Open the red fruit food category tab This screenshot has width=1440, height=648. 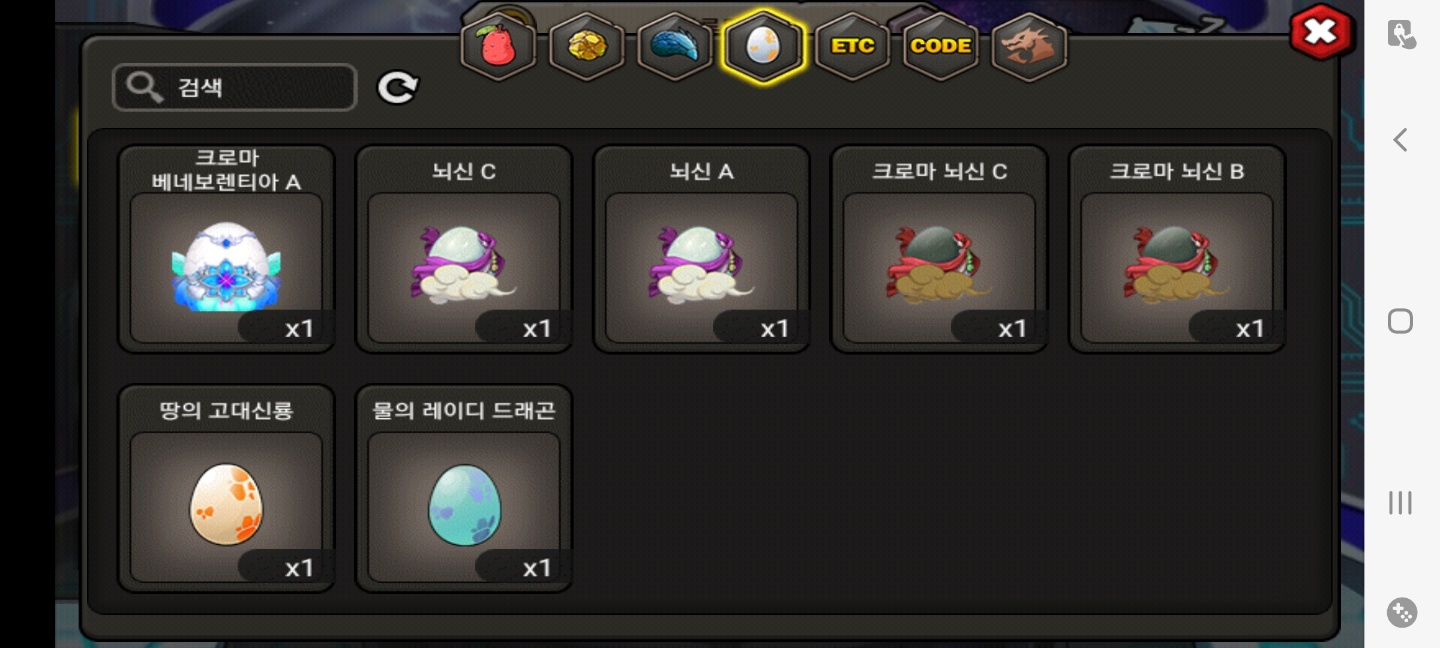tap(498, 46)
